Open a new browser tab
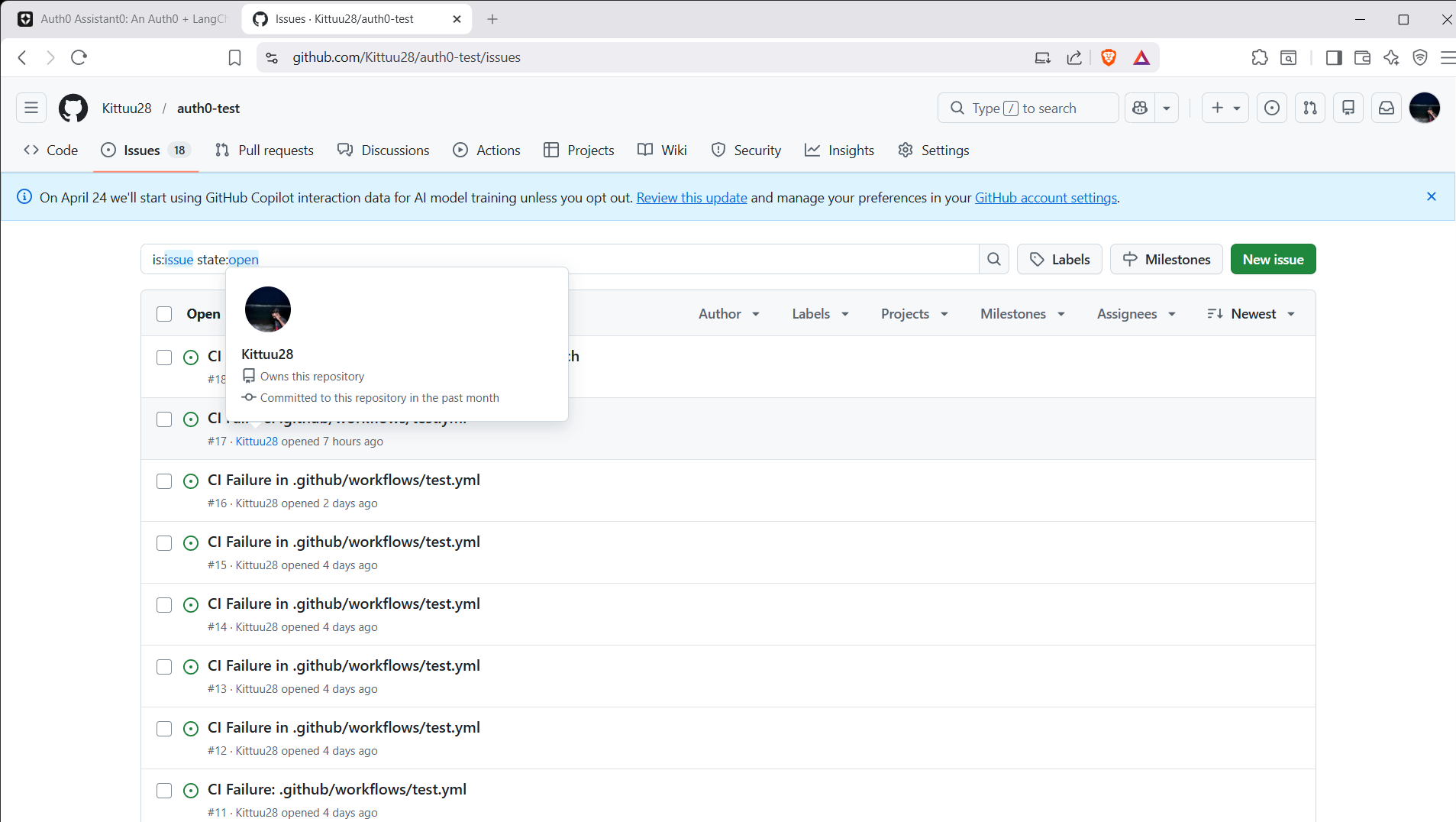This screenshot has width=1456, height=822. tap(492, 19)
